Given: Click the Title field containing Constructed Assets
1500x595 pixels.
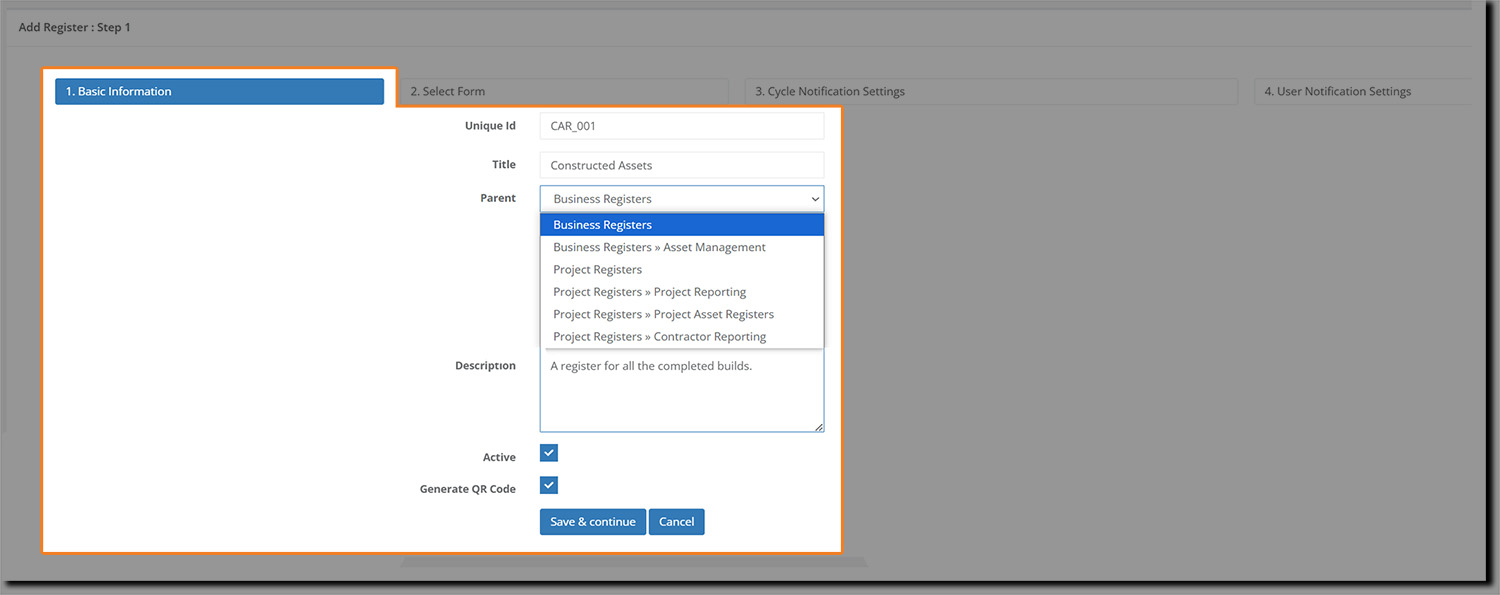Looking at the screenshot, I should point(681,166).
